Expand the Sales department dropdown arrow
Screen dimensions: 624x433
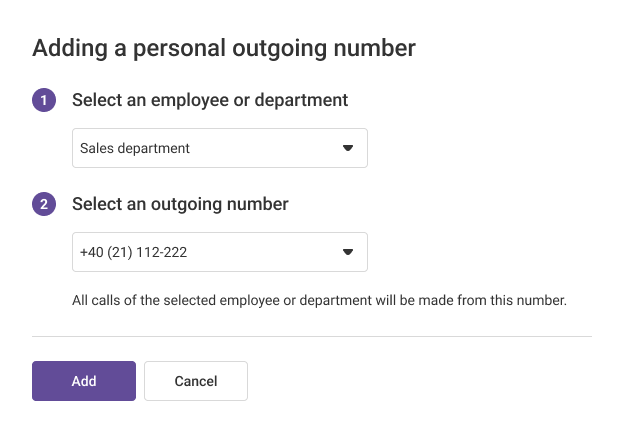coord(348,148)
